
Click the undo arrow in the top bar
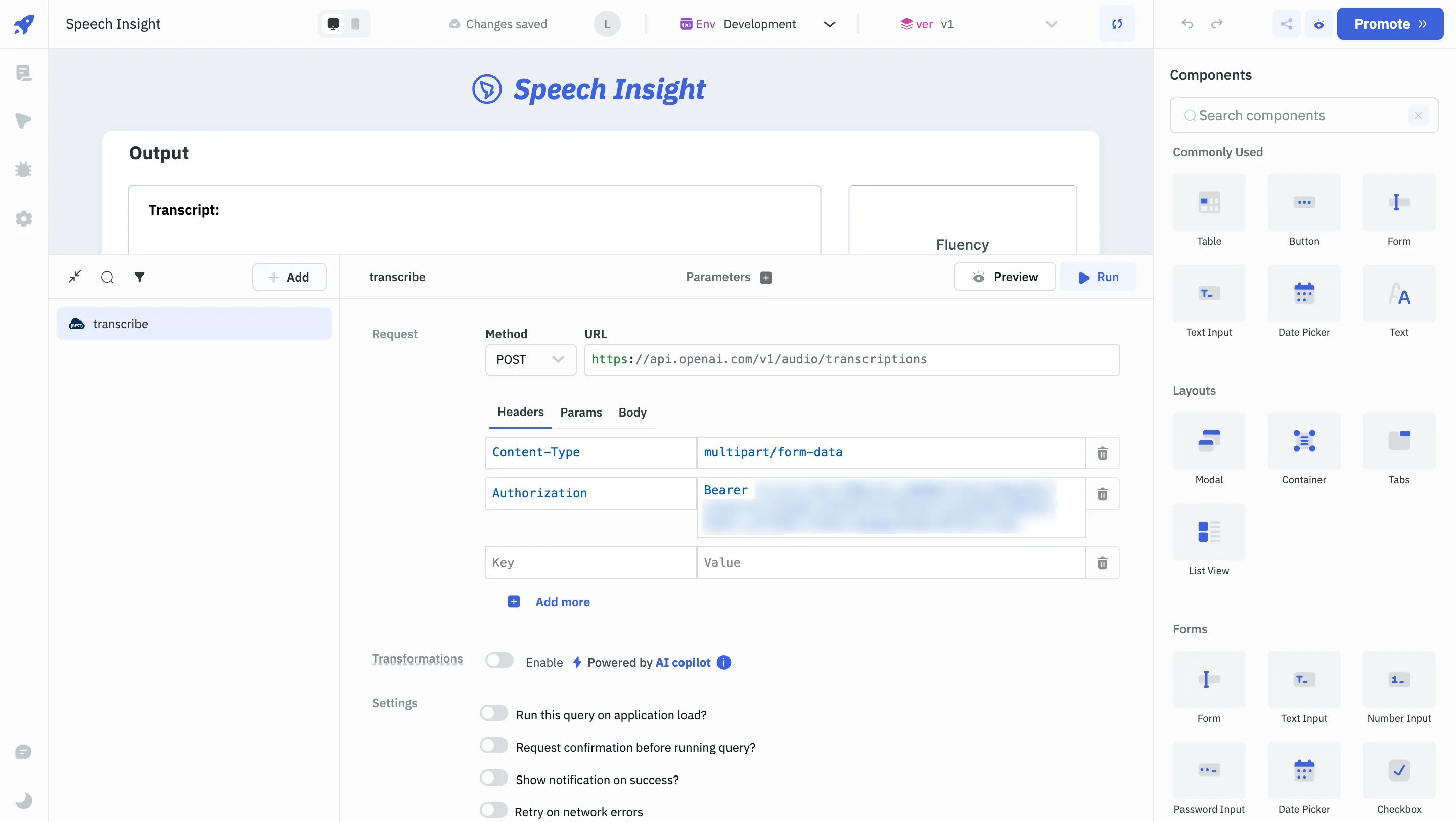[1187, 24]
